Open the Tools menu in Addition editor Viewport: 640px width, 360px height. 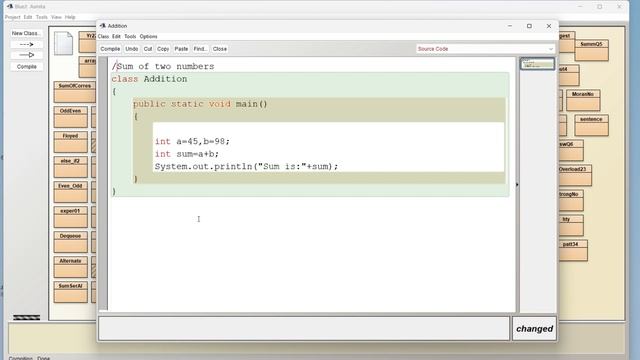[x=130, y=36]
